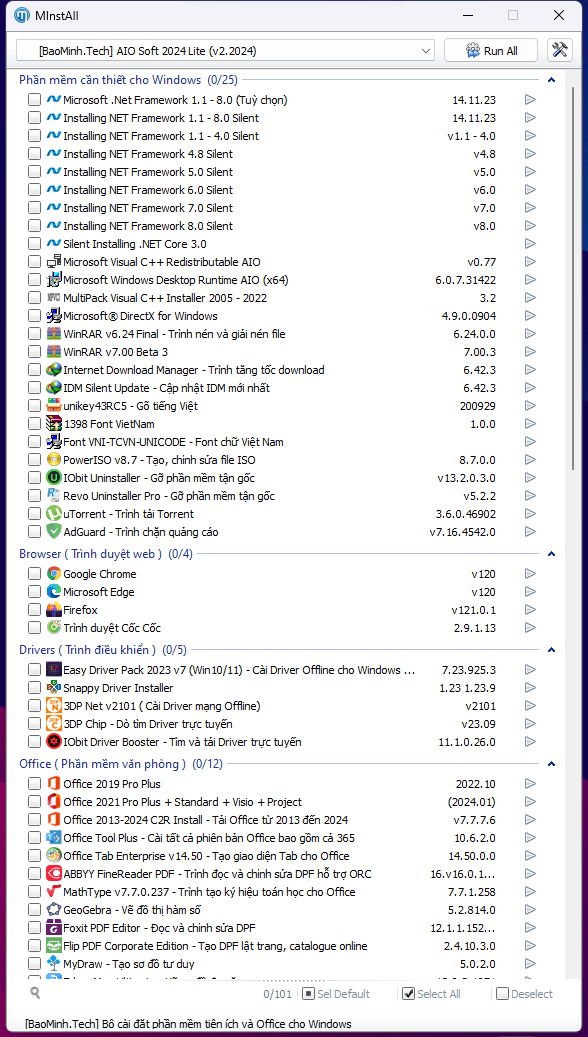
Task: Tick the checkbox for Internet Download Manager
Action: click(34, 370)
